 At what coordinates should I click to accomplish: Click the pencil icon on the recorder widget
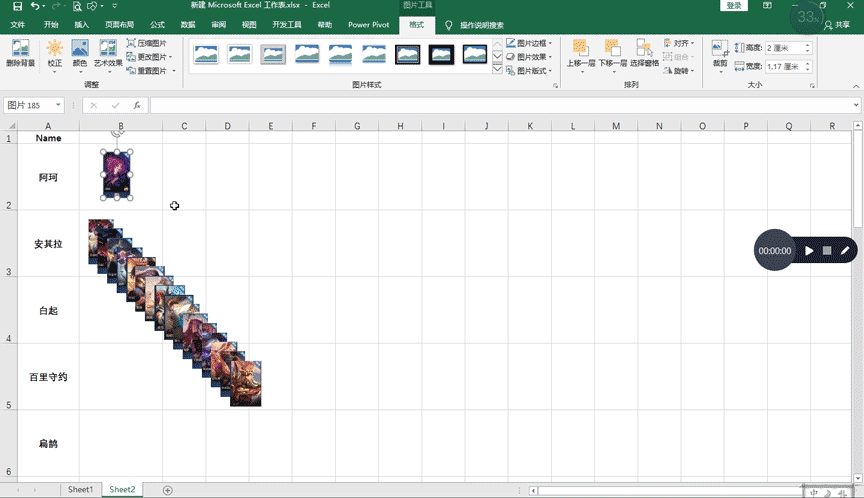pyautogui.click(x=845, y=250)
